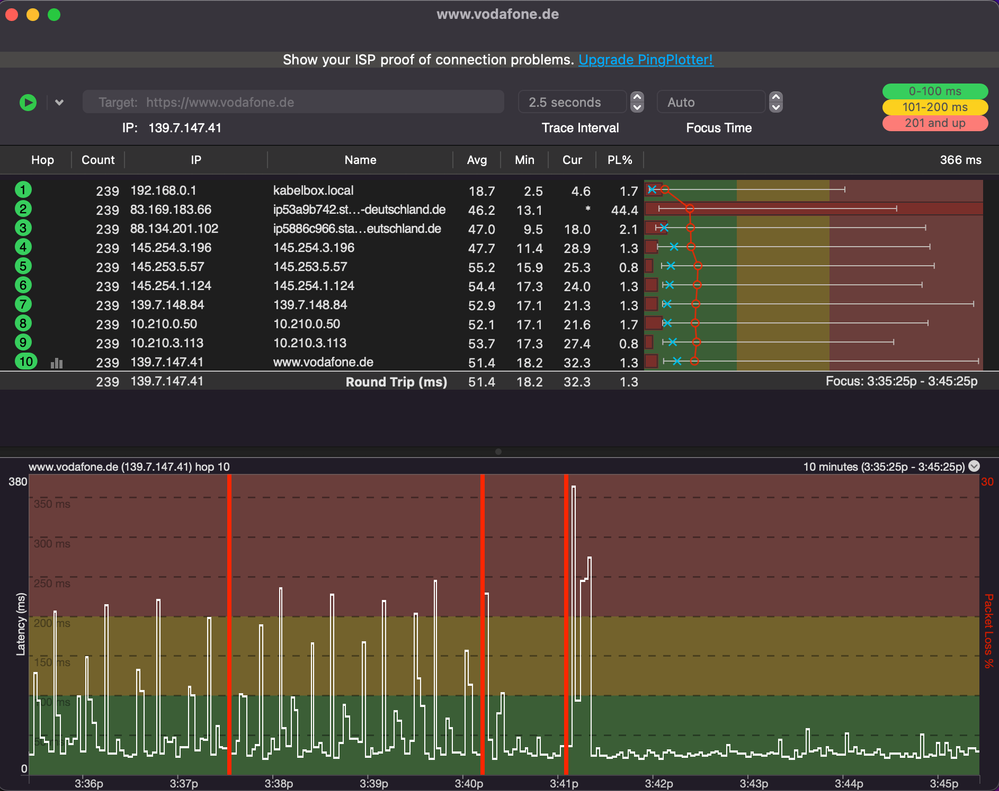
Task: Select the www.vodafone.de name in hop 10
Action: coord(323,362)
